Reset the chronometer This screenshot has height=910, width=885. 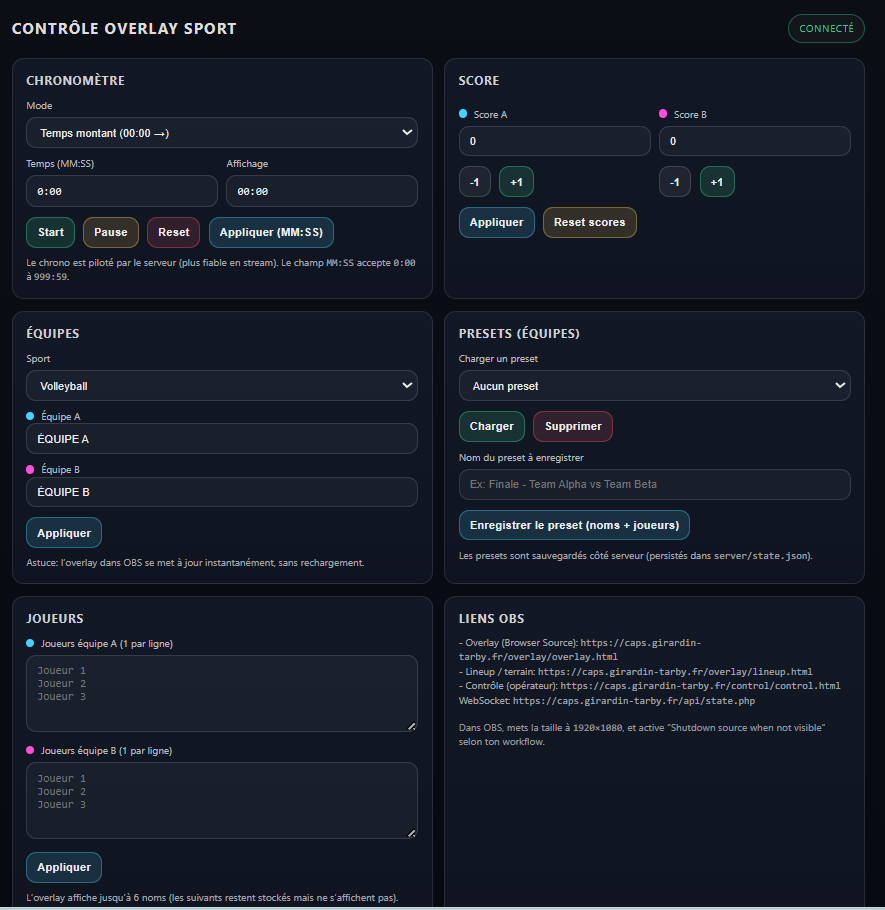pyautogui.click(x=174, y=232)
